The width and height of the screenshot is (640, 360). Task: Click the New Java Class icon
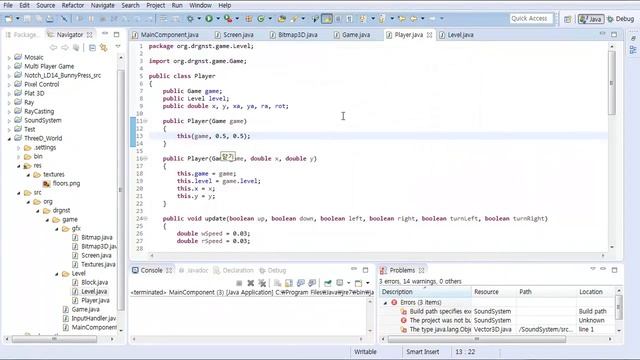[261, 19]
